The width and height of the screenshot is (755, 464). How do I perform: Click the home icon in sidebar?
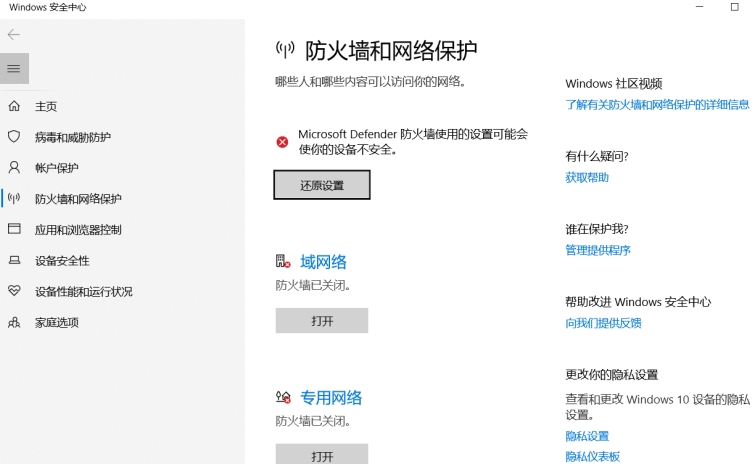coord(14,106)
